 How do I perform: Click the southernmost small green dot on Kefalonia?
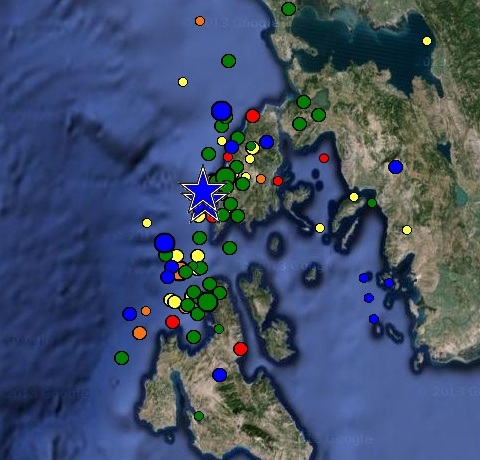coord(199,416)
